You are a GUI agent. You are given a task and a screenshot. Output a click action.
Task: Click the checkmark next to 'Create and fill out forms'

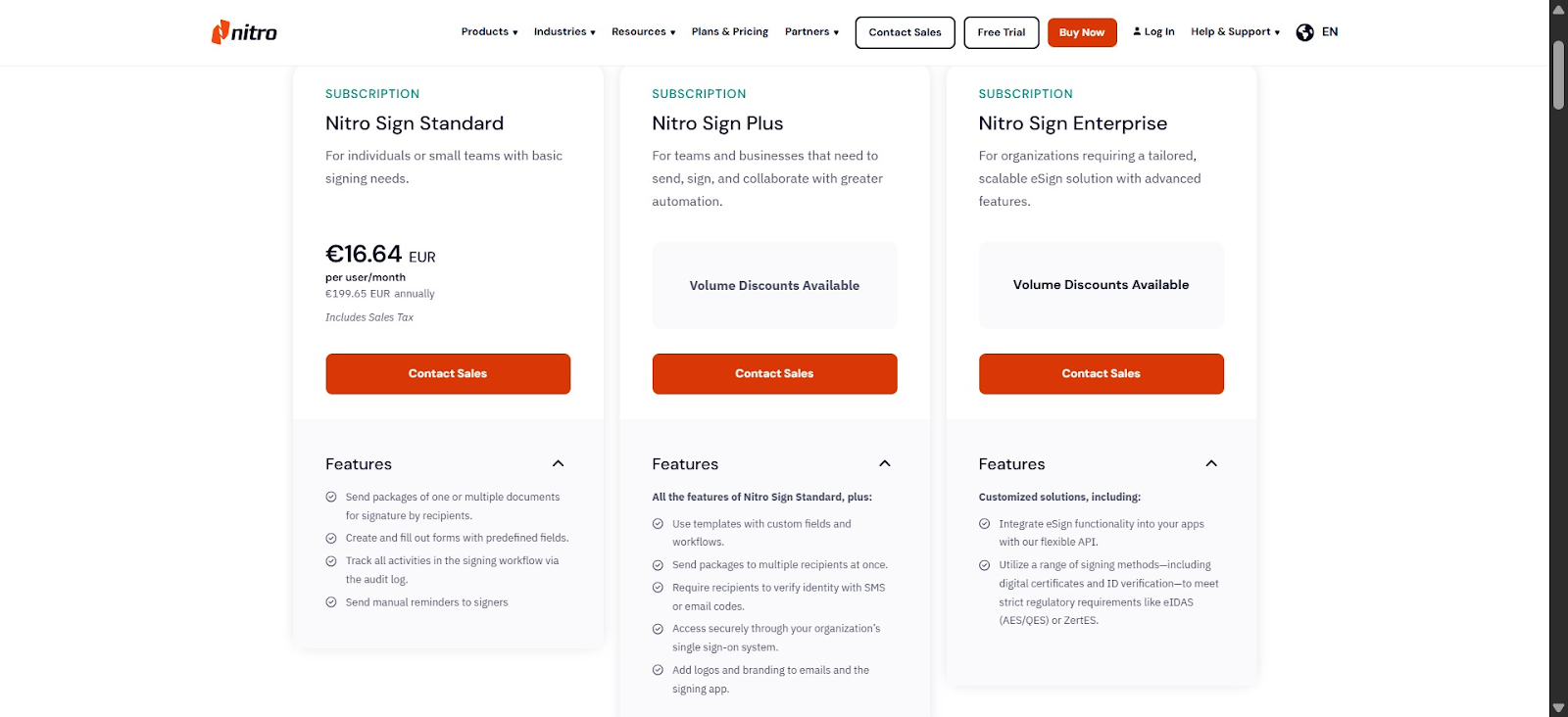330,537
